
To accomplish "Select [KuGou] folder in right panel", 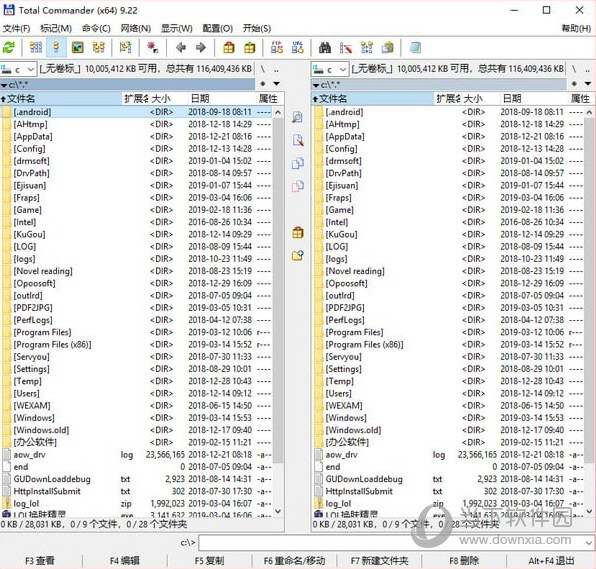I will point(448,234).
